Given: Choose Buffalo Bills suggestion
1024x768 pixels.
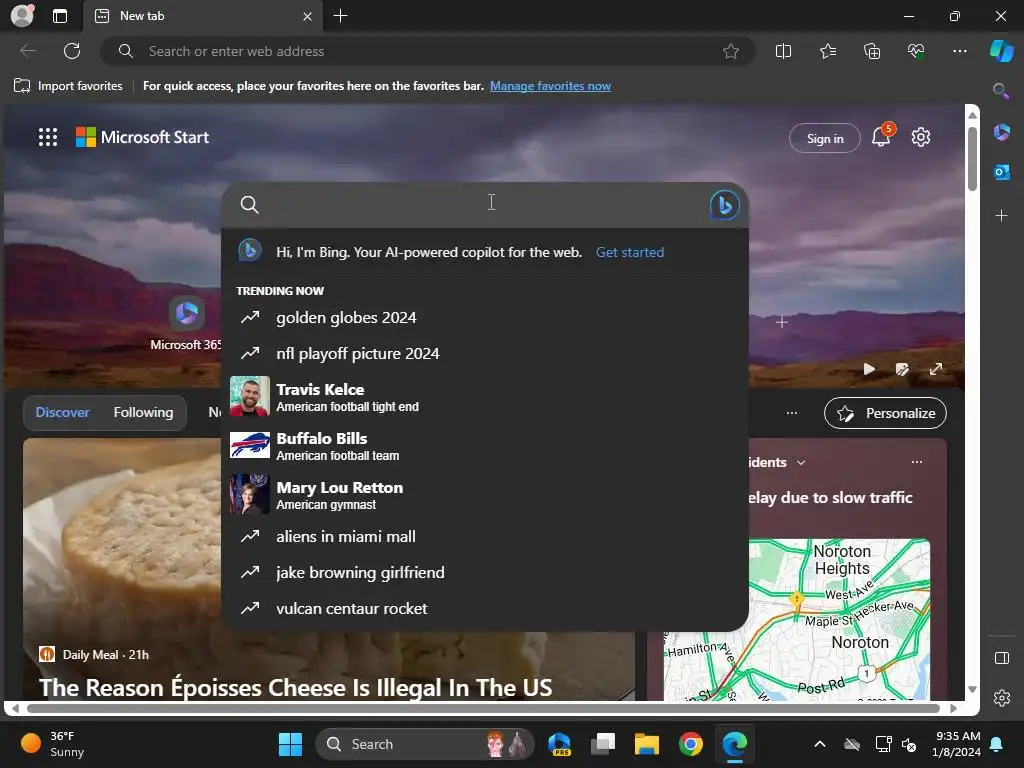Looking at the screenshot, I should [485, 445].
